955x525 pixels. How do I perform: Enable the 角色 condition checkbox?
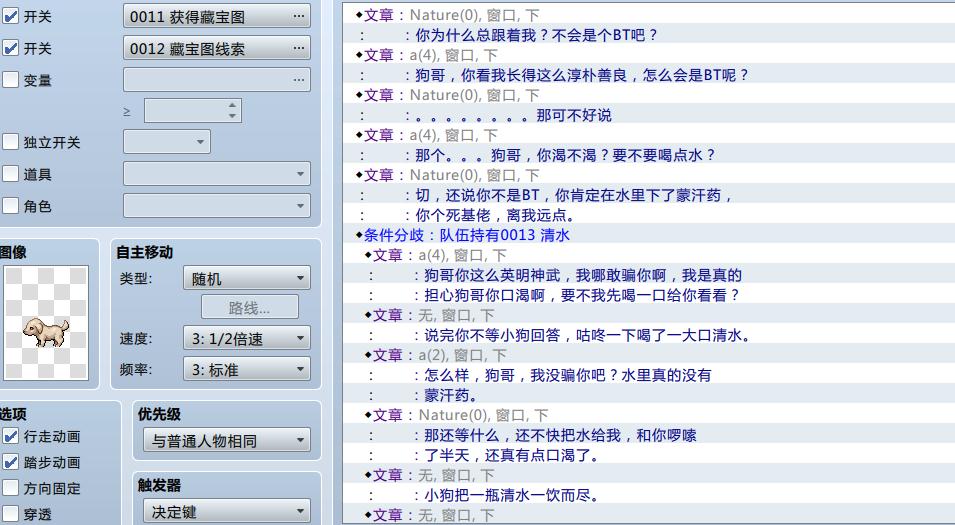(x=10, y=206)
